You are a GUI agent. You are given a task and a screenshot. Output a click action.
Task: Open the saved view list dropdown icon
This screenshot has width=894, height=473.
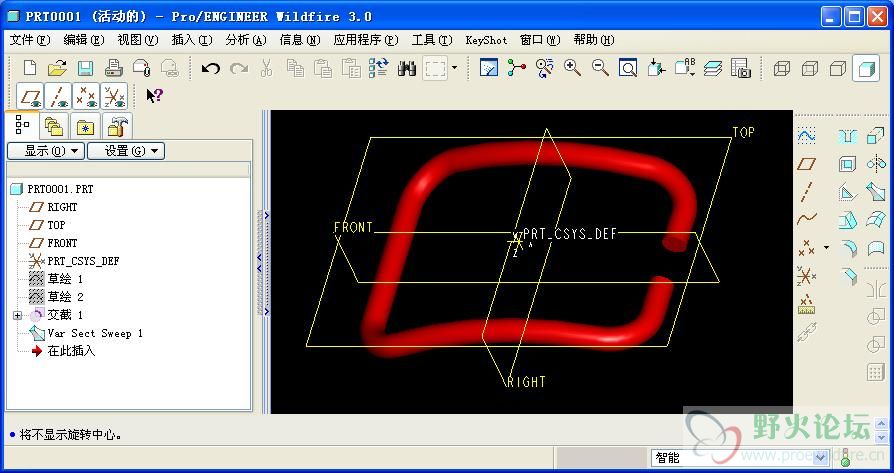tap(684, 68)
